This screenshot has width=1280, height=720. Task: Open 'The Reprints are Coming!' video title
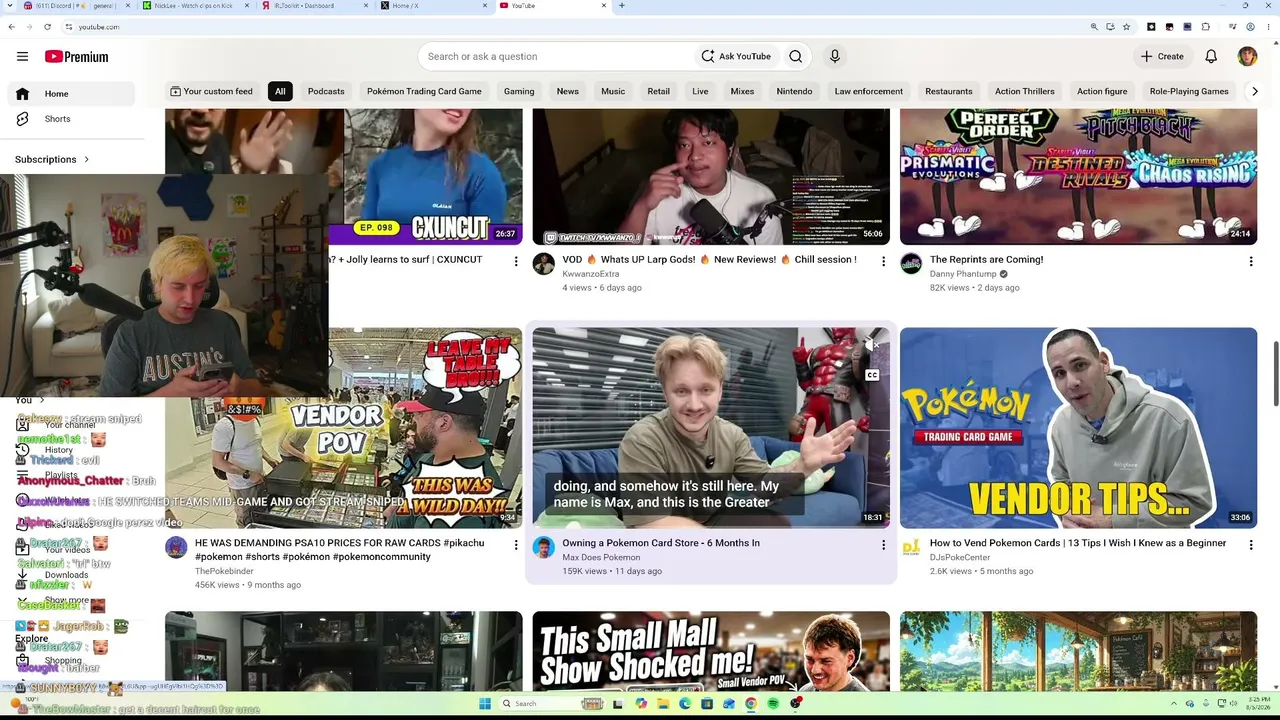click(987, 260)
